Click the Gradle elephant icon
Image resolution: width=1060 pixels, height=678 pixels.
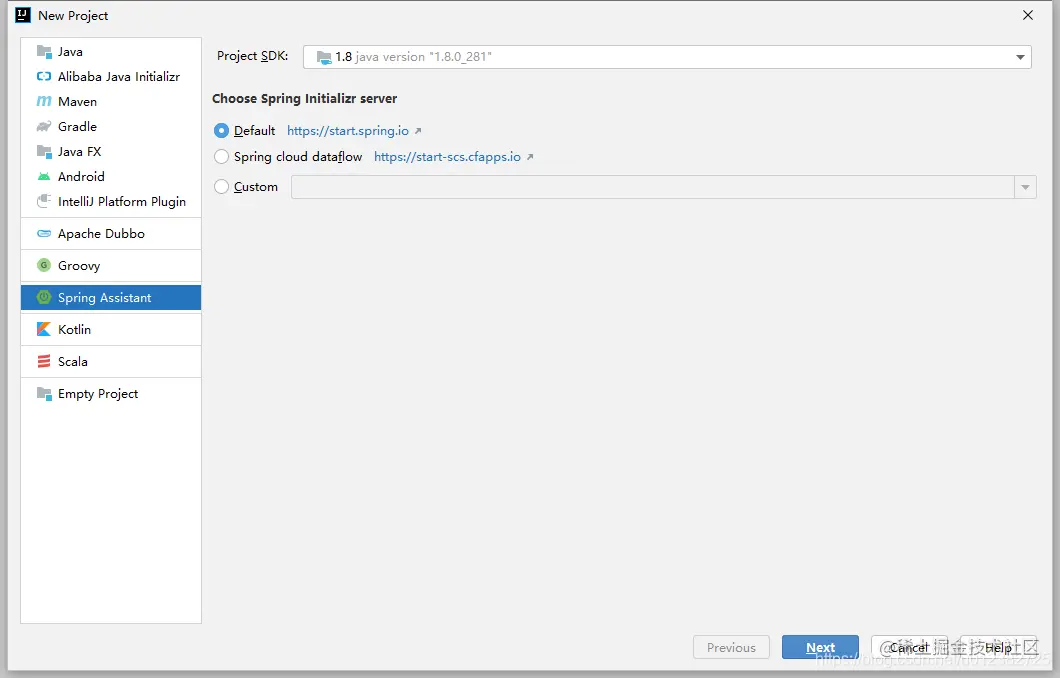tap(44, 126)
